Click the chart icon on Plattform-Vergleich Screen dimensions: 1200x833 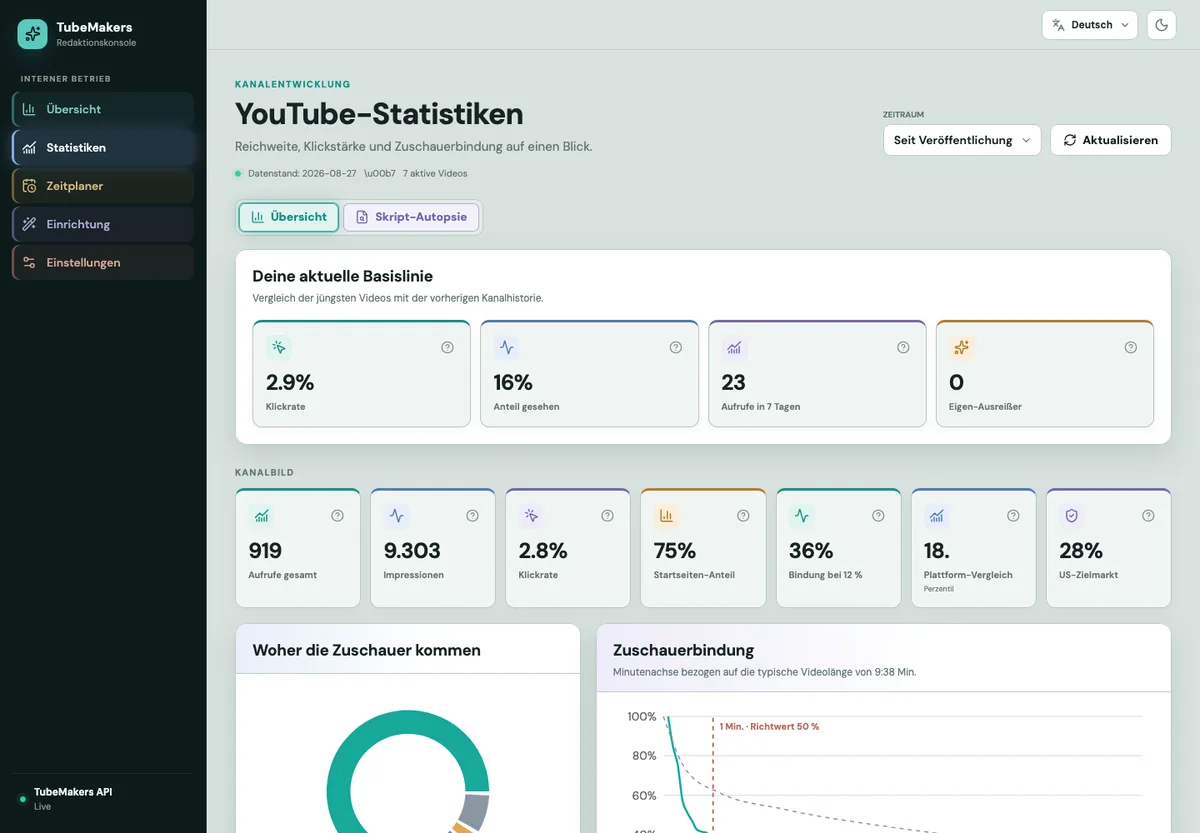(937, 516)
